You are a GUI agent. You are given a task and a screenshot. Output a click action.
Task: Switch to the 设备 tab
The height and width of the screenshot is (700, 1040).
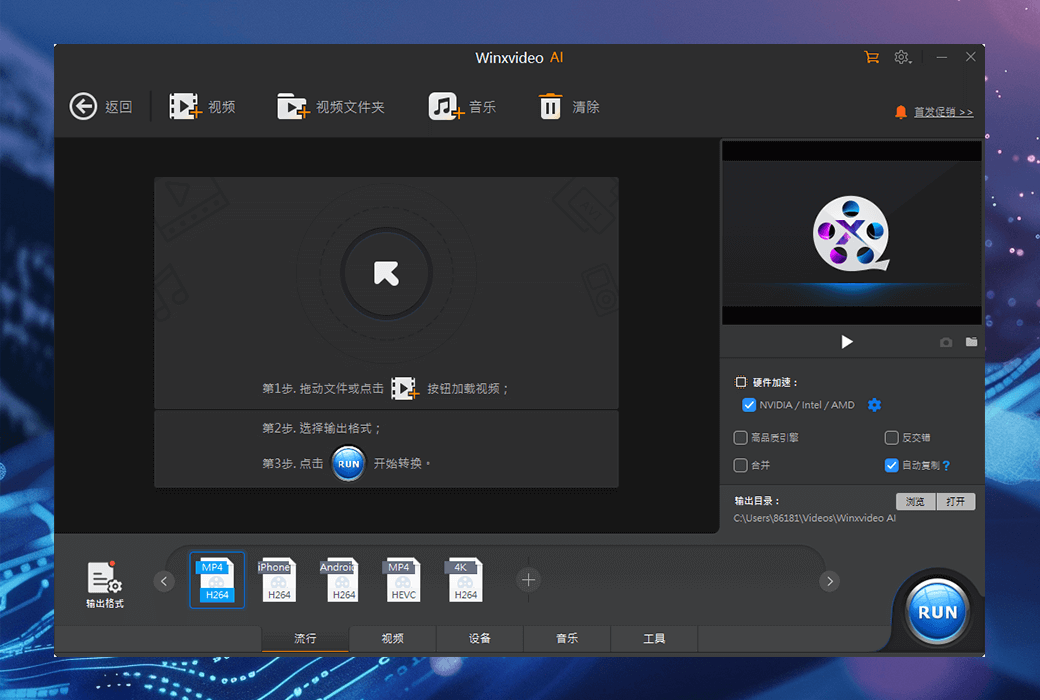click(x=480, y=638)
